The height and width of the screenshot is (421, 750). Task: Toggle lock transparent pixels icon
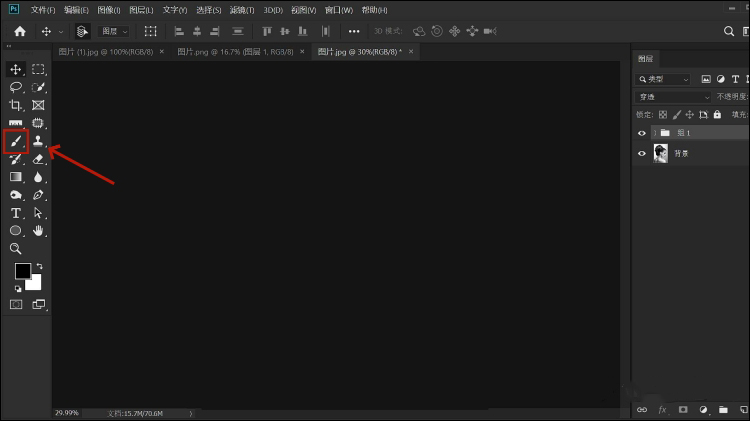pyautogui.click(x=663, y=115)
